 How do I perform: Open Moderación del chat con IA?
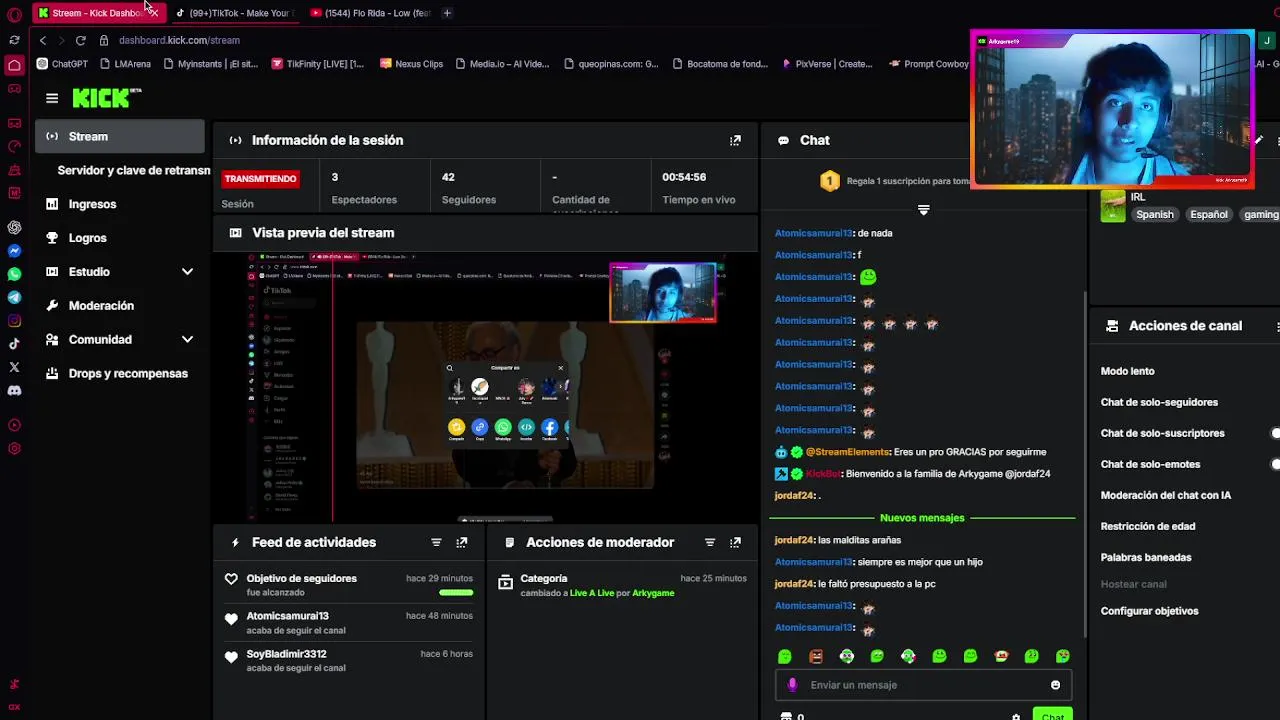click(1165, 496)
